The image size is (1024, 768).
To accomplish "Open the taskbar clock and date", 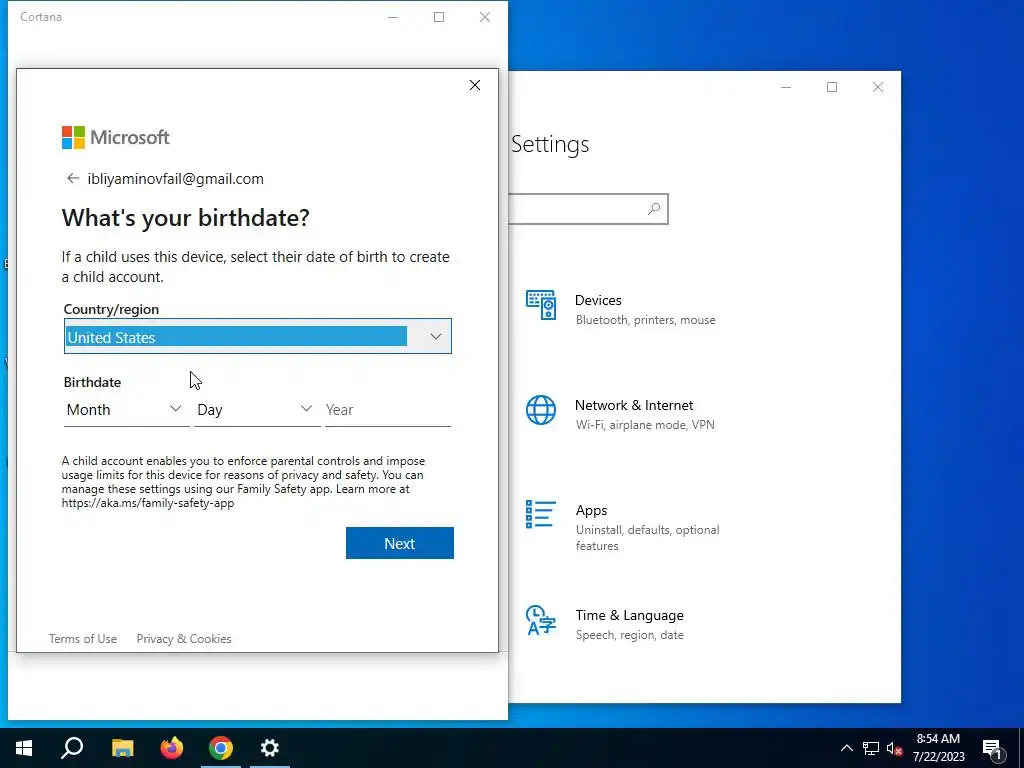I will (x=938, y=748).
